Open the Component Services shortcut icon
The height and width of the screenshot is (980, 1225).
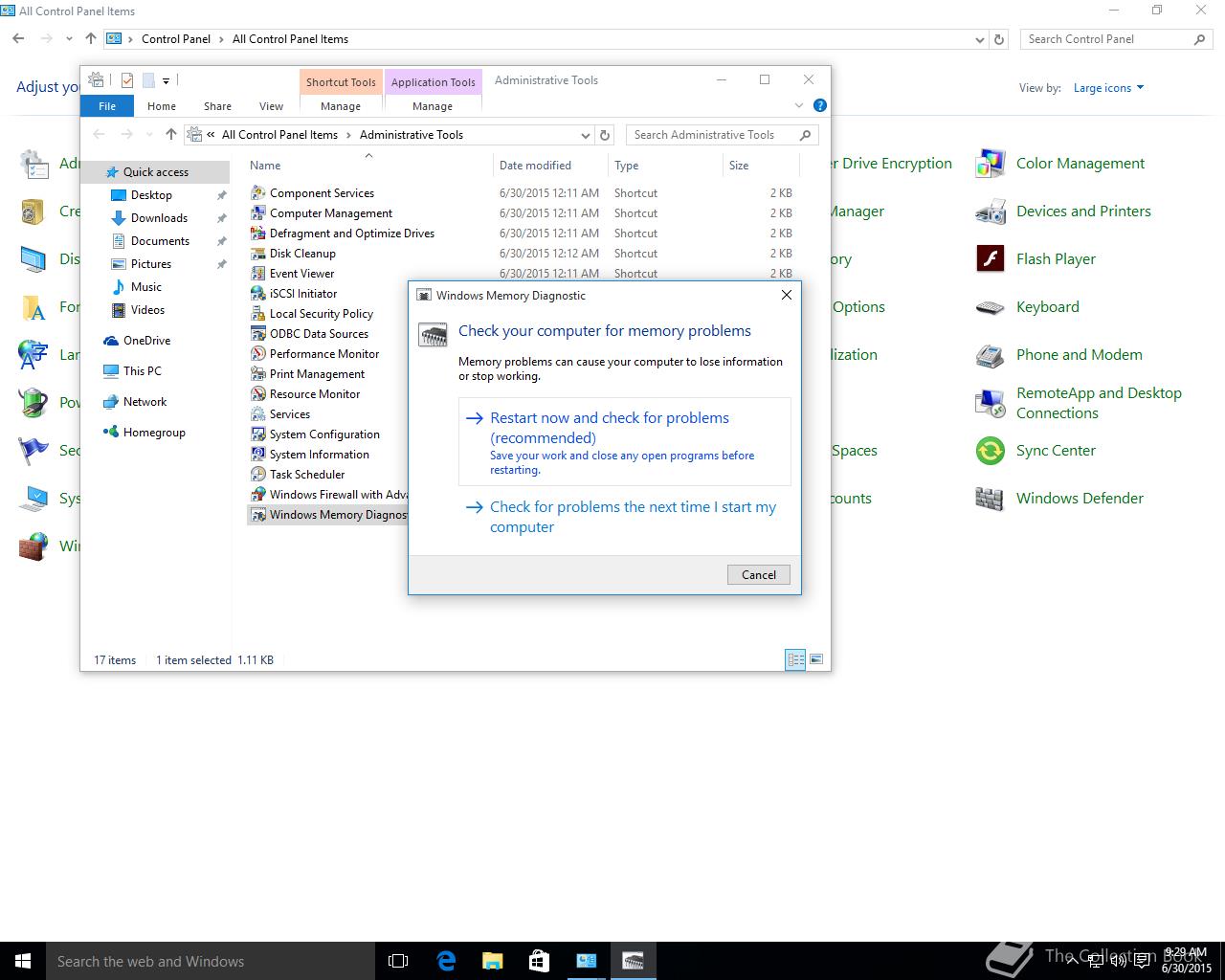tap(257, 192)
